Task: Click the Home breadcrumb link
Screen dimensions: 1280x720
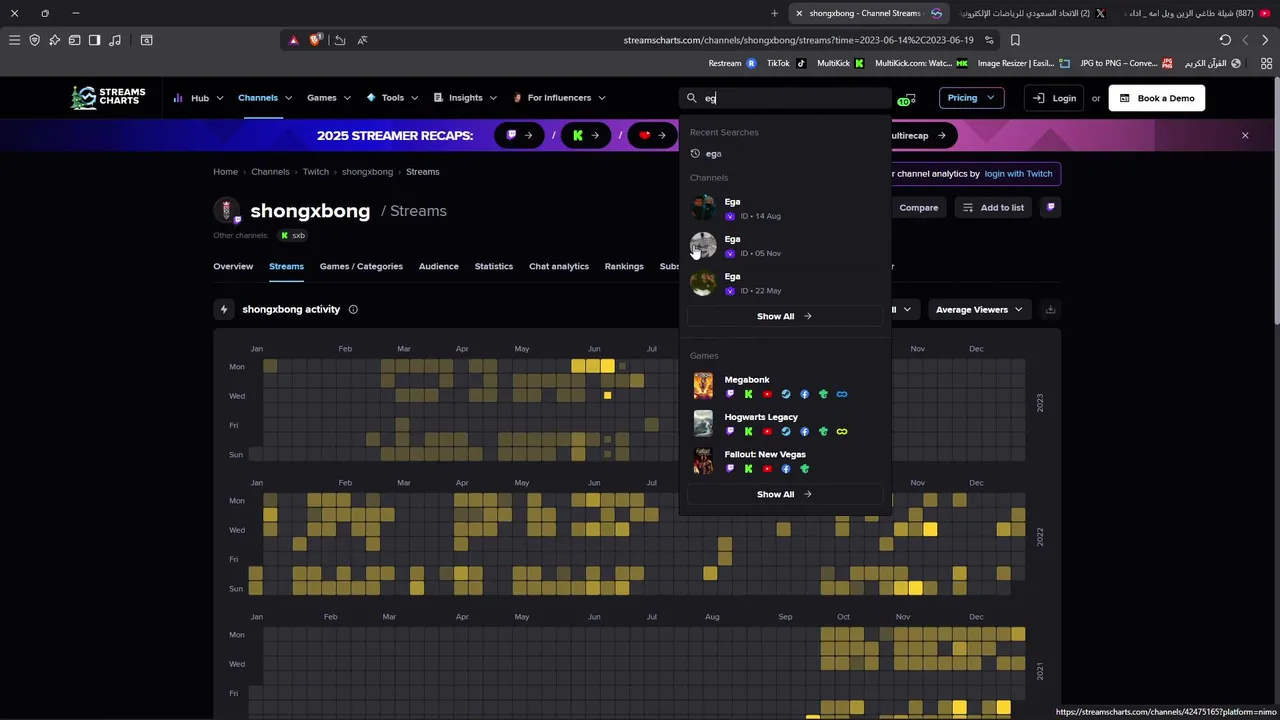Action: pos(225,172)
